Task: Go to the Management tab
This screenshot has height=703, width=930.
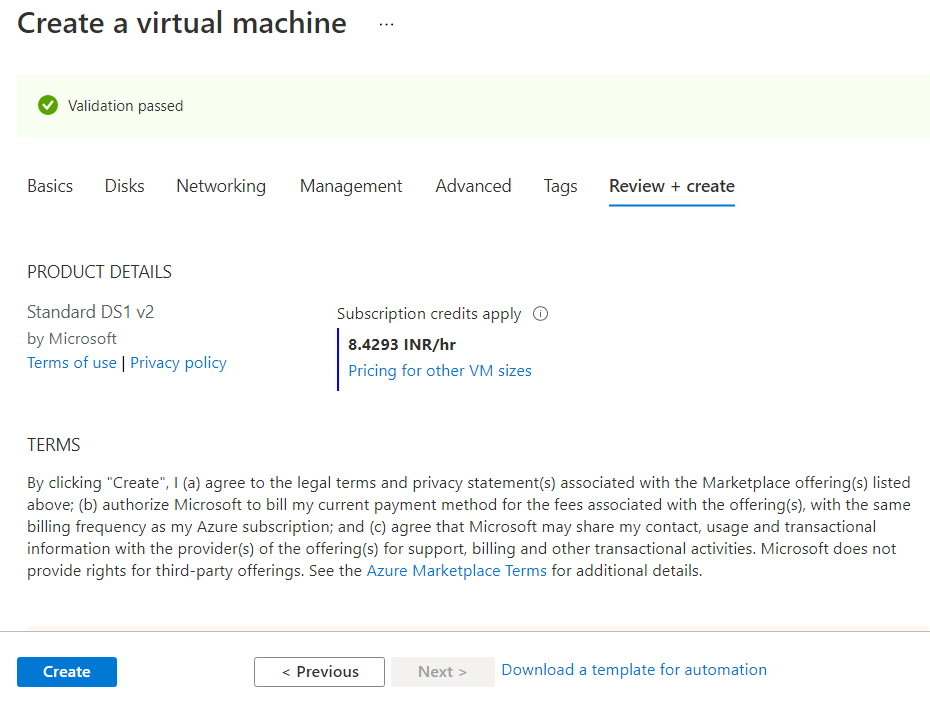Action: point(351,186)
